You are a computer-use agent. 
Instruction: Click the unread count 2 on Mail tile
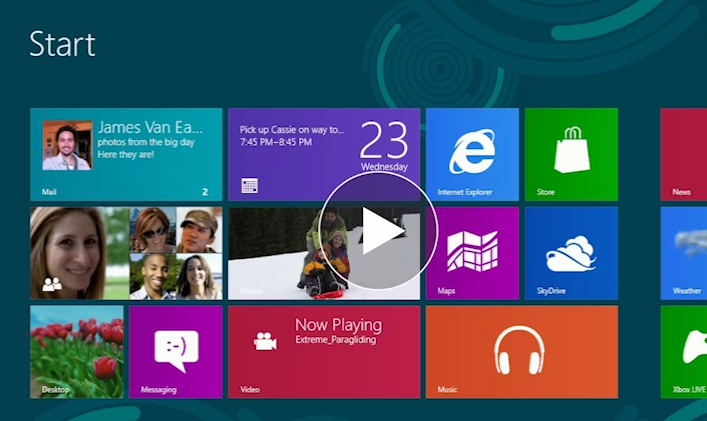pos(205,192)
